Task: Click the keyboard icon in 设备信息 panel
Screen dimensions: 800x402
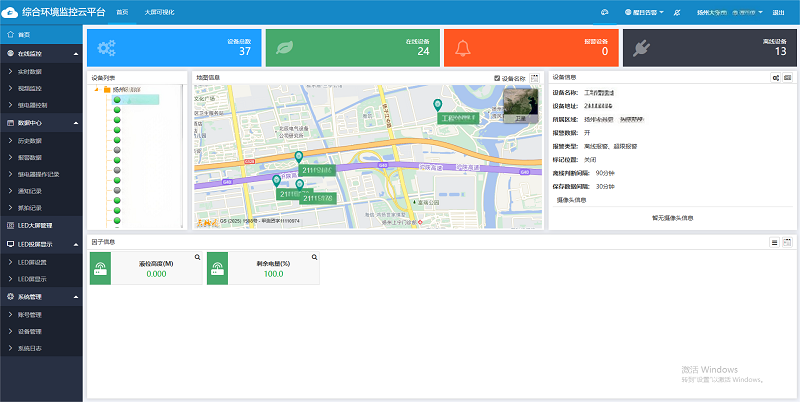Action: click(x=788, y=77)
